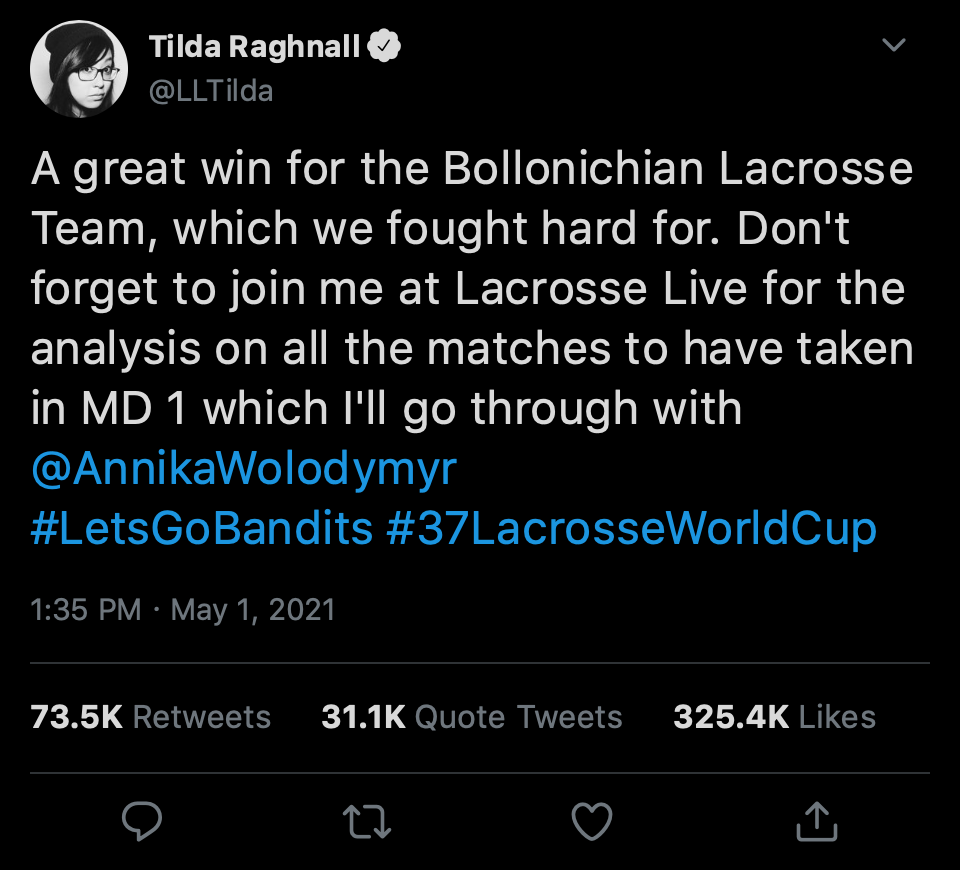Screen dimensions: 960x870
Task: Expand the tweet options chevron menu
Action: click(x=893, y=46)
